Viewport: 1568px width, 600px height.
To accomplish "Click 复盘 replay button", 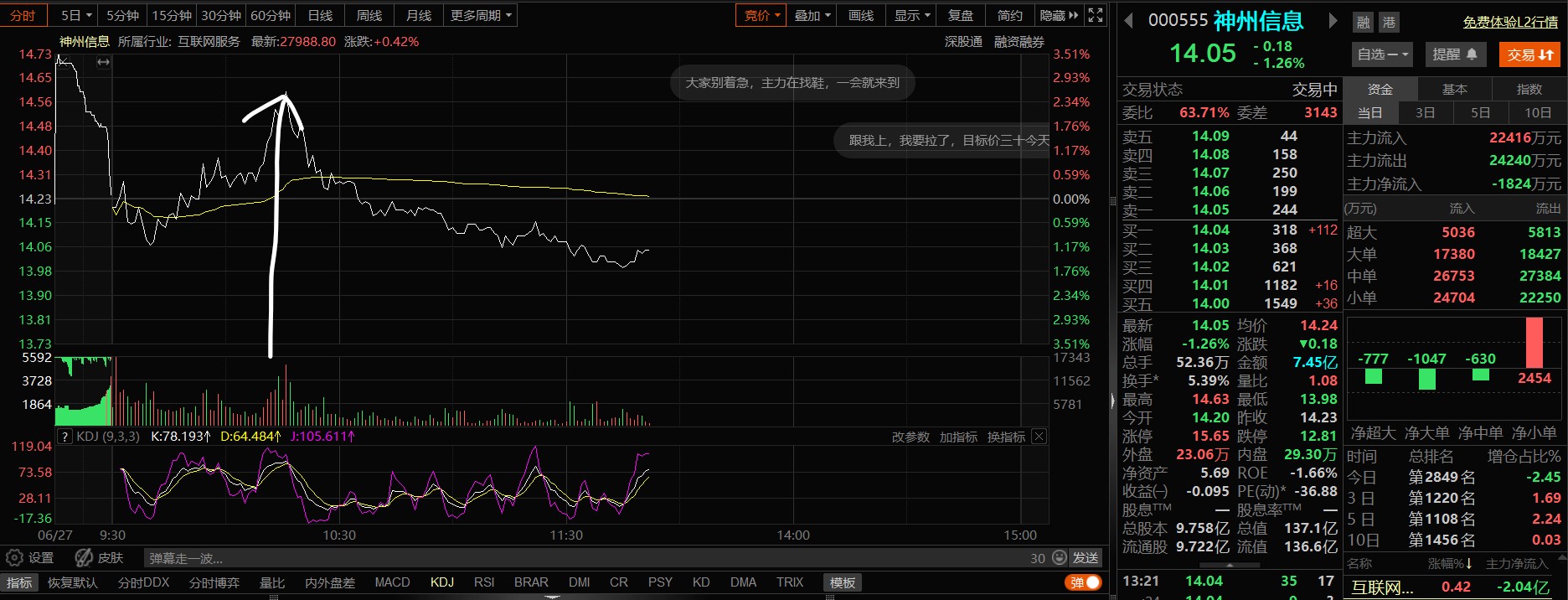I will 961,15.
